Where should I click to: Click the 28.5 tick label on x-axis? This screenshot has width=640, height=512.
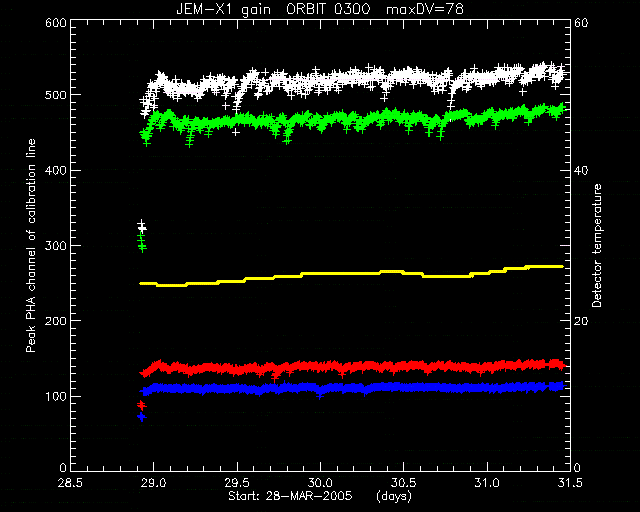[69, 483]
